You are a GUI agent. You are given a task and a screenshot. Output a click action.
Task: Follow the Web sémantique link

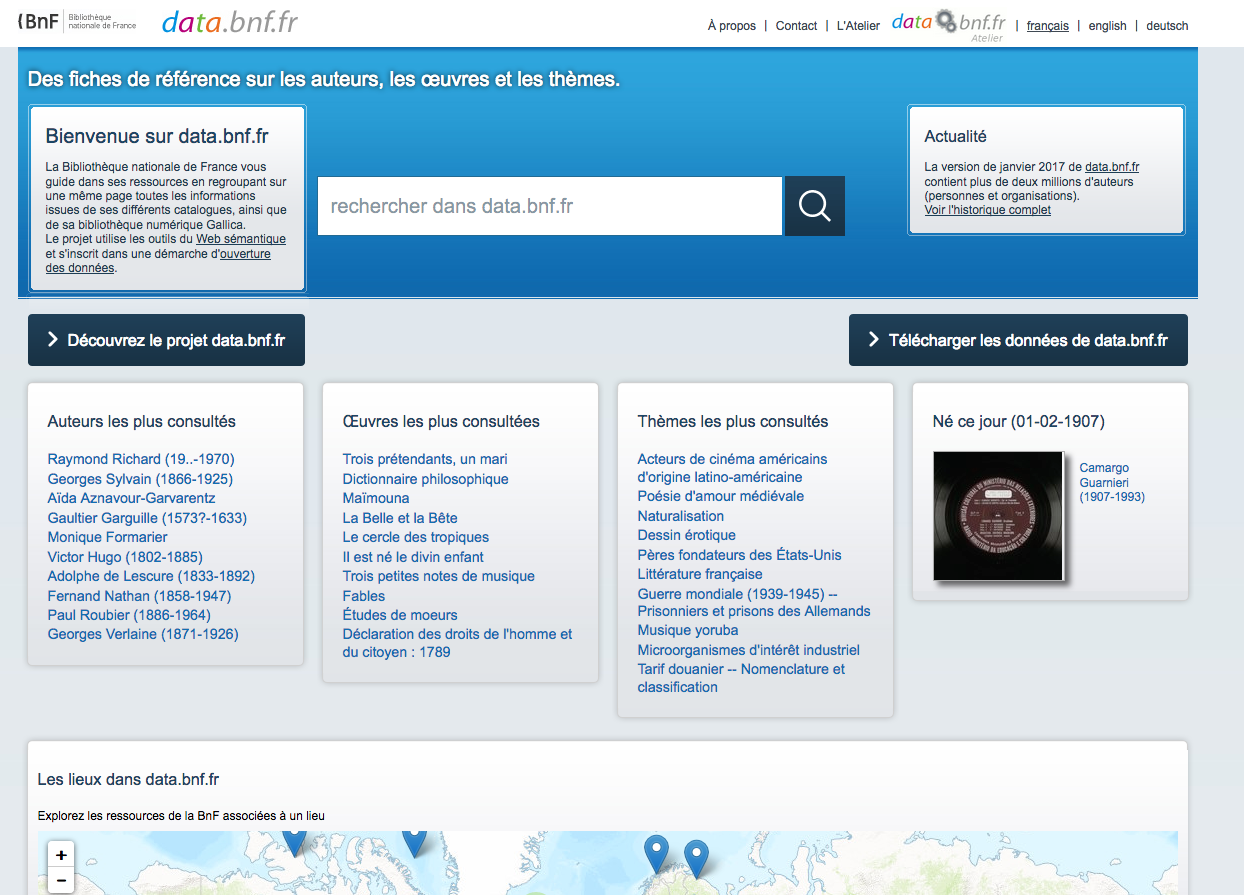(x=241, y=239)
